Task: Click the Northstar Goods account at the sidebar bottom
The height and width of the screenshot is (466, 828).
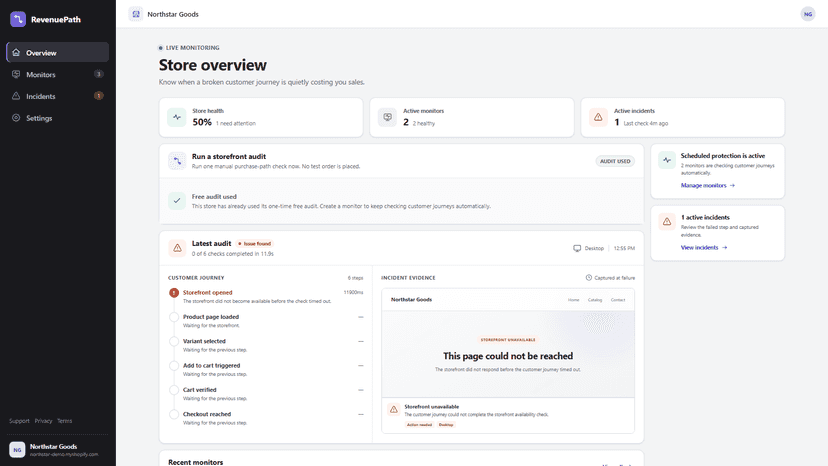Action: [58, 450]
